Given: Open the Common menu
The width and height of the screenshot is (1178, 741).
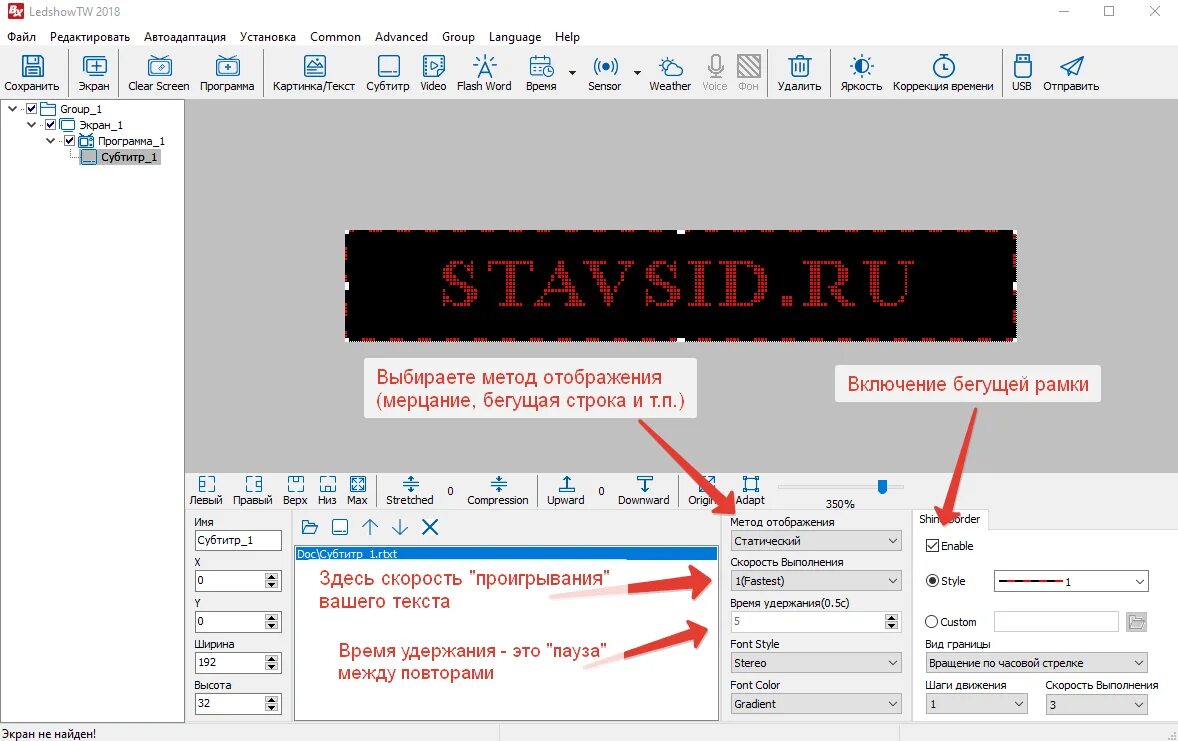Looking at the screenshot, I should pyautogui.click(x=335, y=37).
